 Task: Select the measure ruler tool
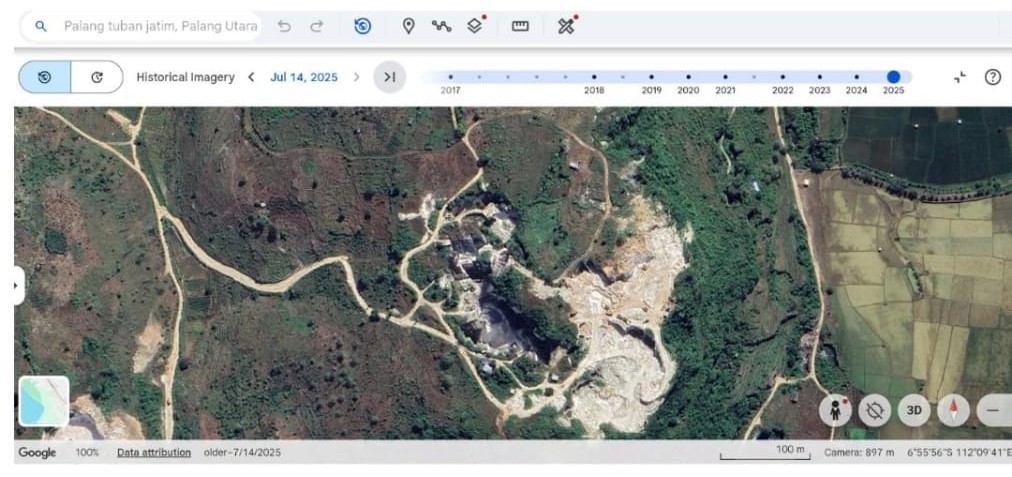(520, 26)
